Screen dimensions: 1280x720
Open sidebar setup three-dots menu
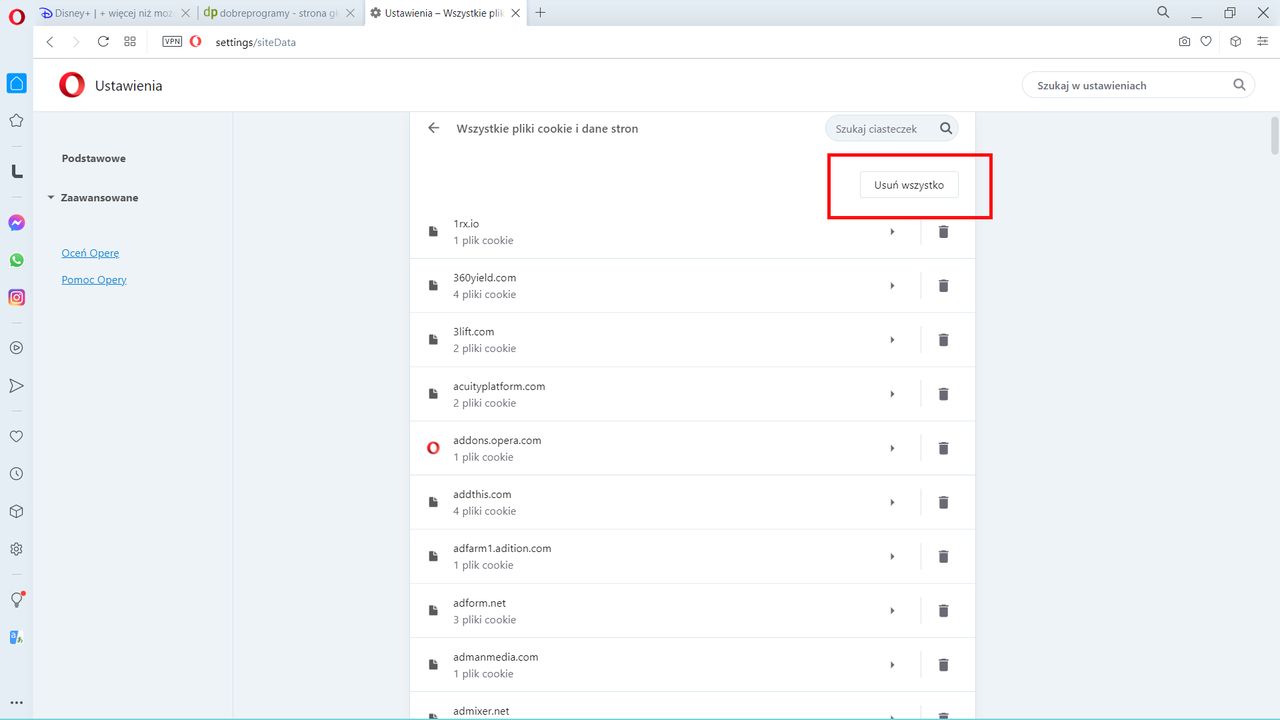[x=16, y=703]
